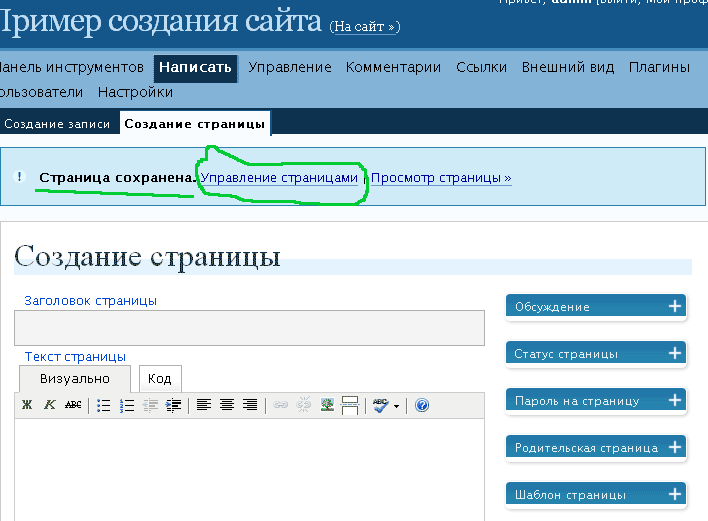Image resolution: width=708 pixels, height=521 pixels.
Task: Switch editor to Код tab
Action: 160,379
